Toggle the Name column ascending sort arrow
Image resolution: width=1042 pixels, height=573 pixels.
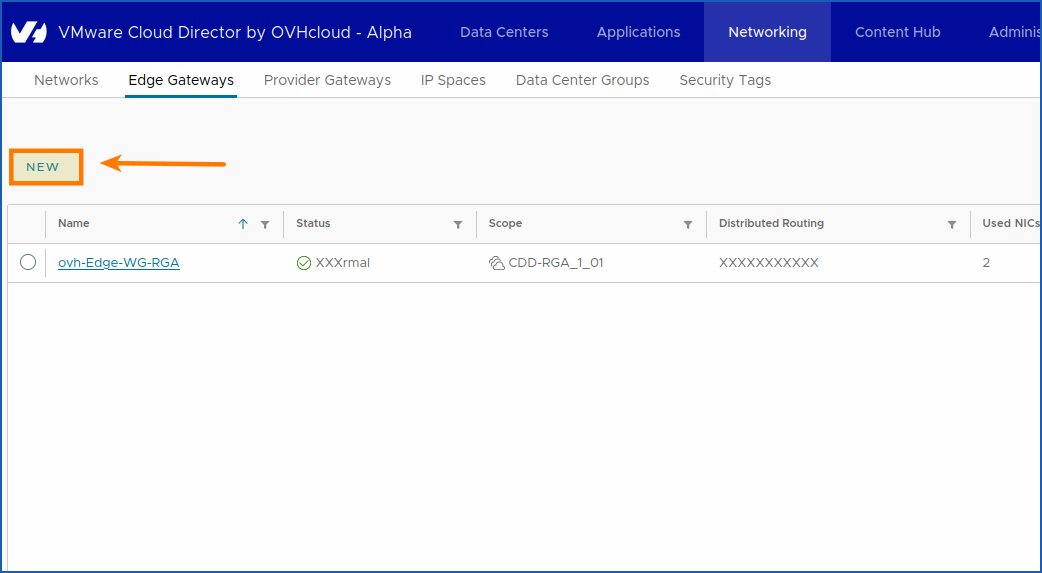coord(243,224)
